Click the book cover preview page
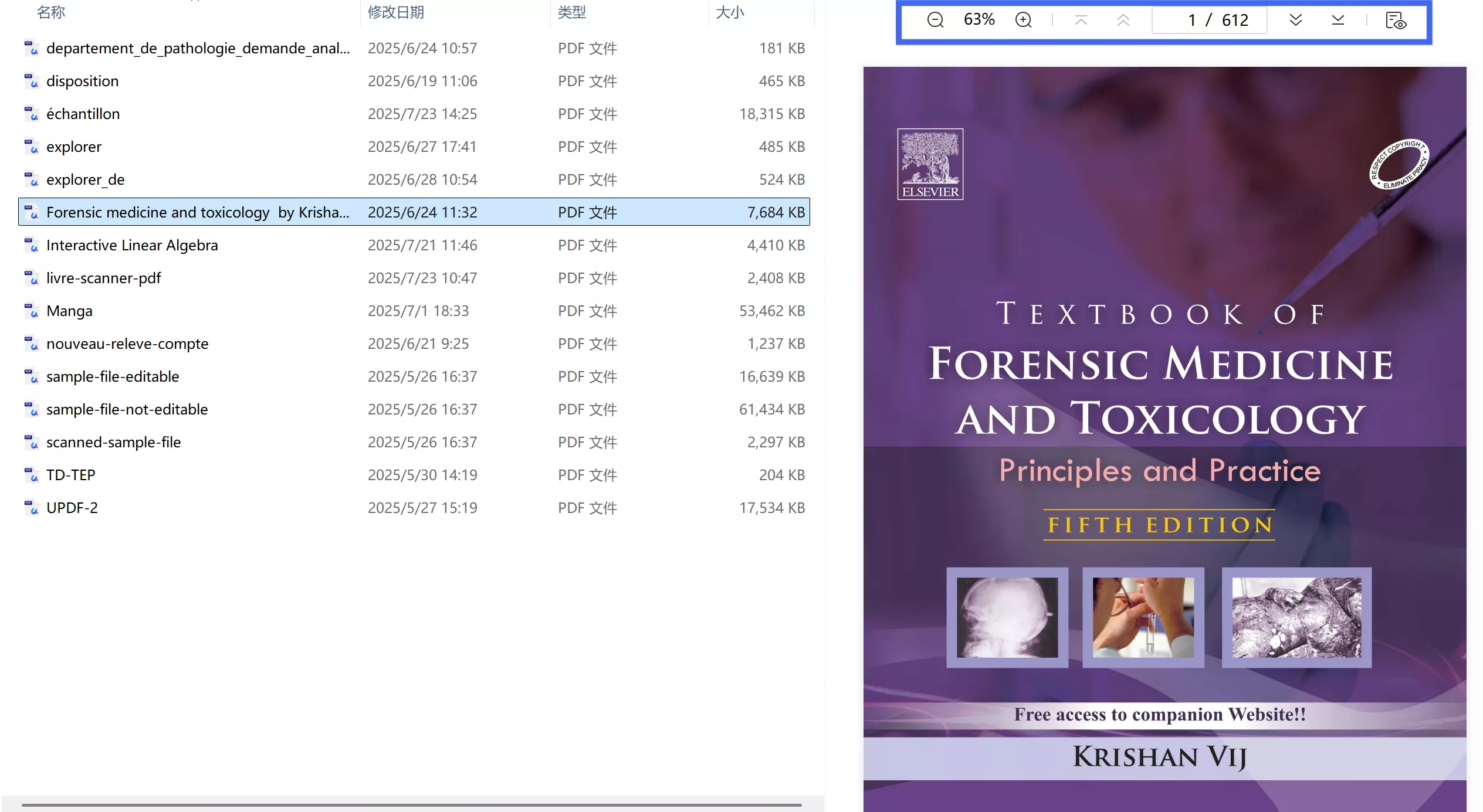 click(1164, 439)
